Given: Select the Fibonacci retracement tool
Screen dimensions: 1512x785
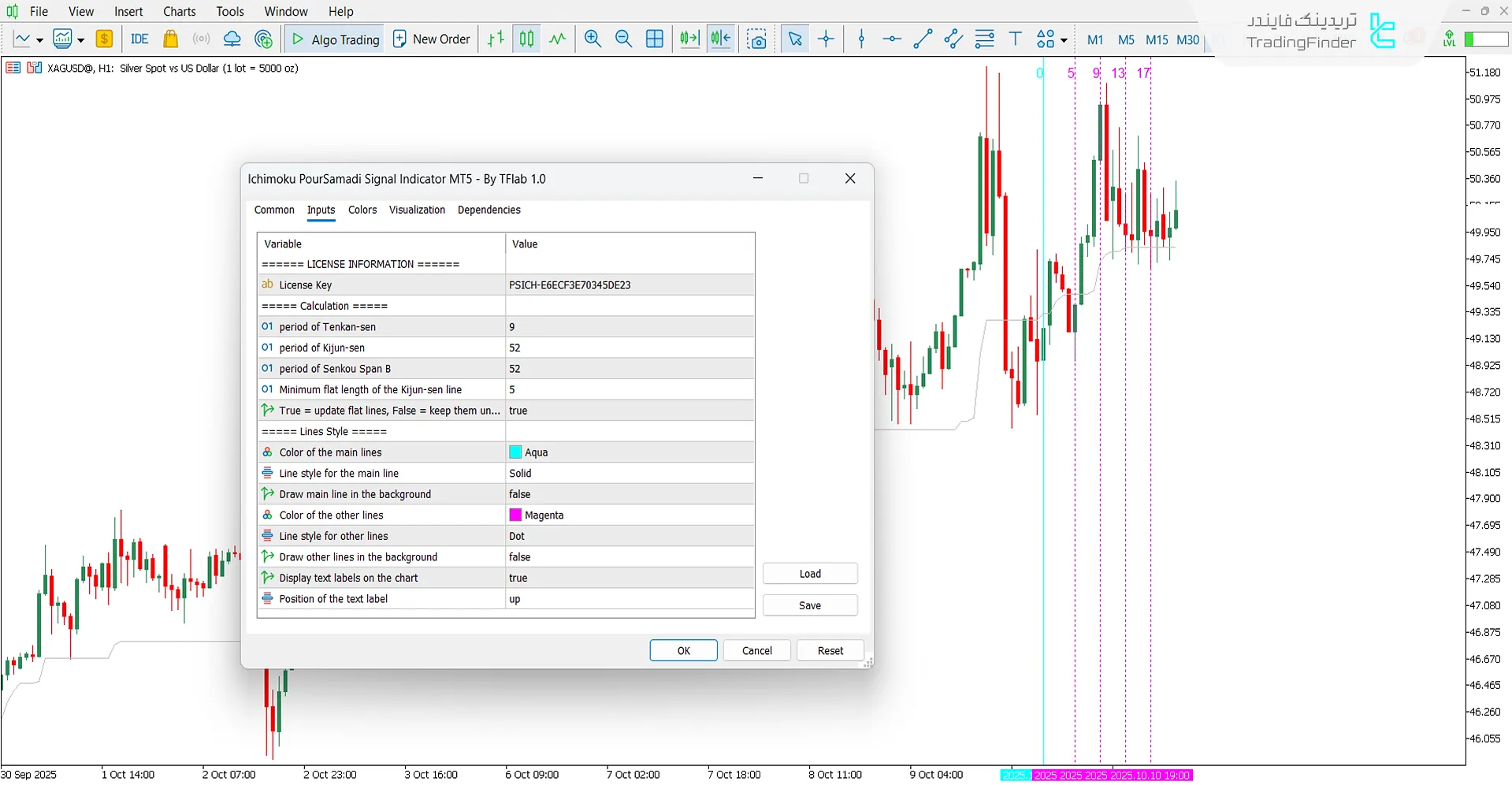Looking at the screenshot, I should tap(984, 39).
